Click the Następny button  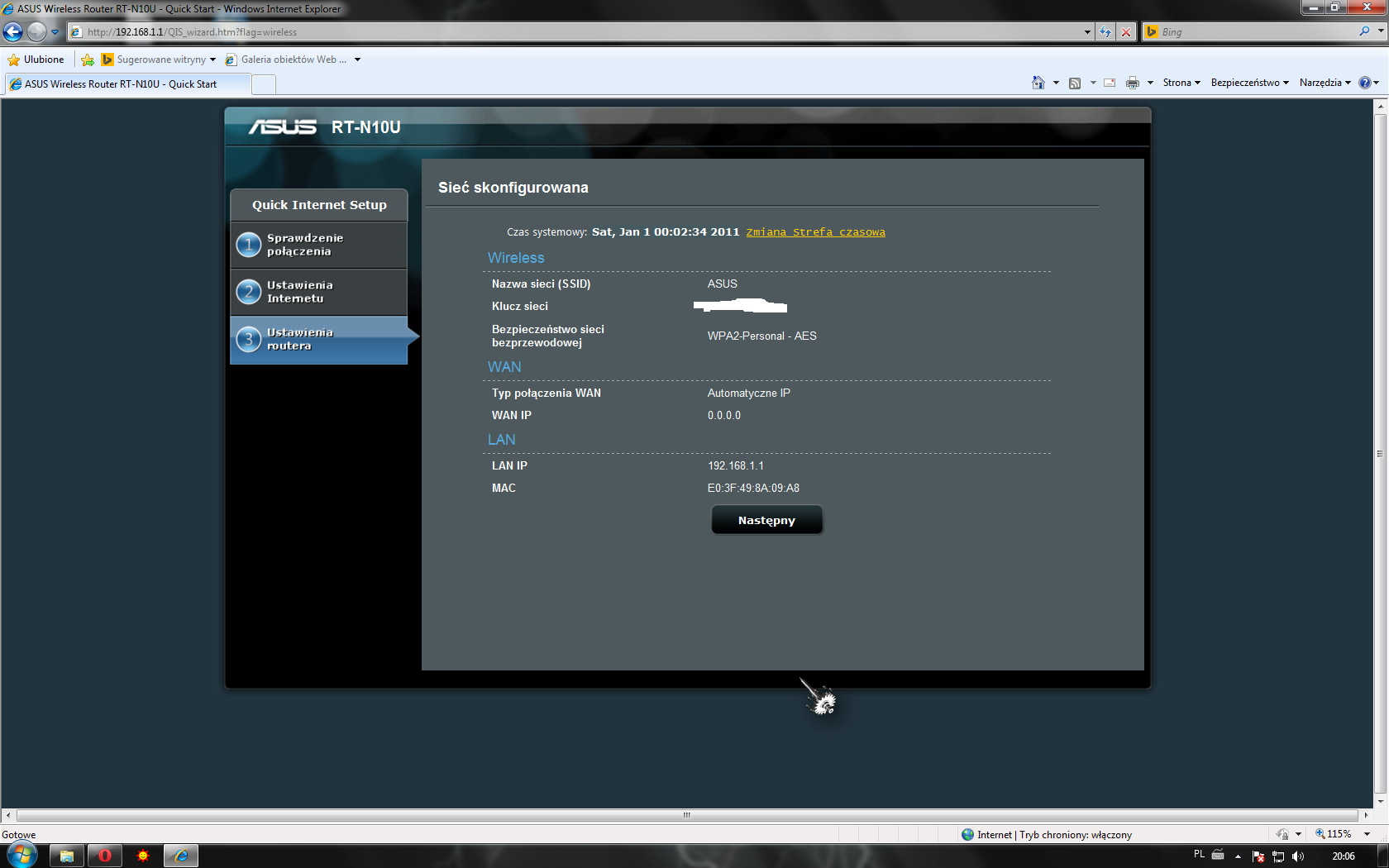766,520
